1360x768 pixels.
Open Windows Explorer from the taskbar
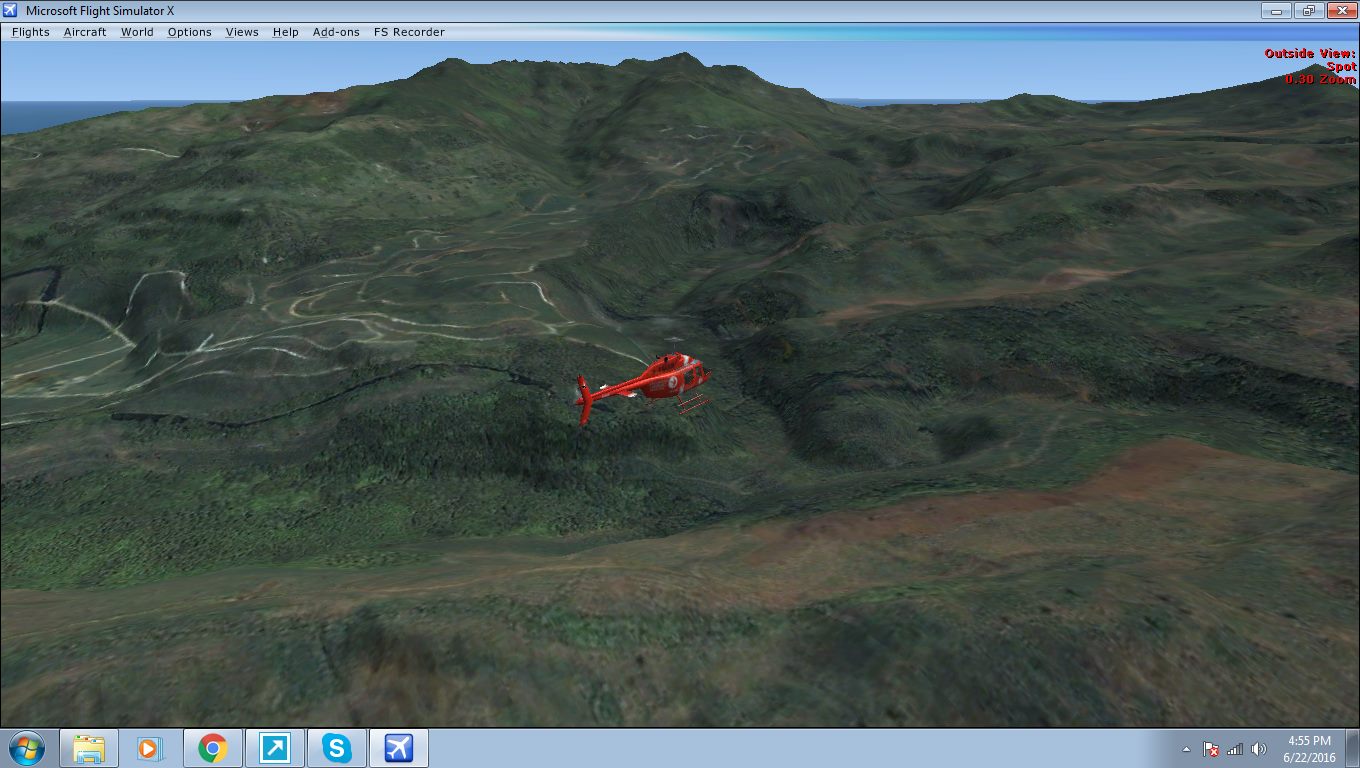coord(88,747)
